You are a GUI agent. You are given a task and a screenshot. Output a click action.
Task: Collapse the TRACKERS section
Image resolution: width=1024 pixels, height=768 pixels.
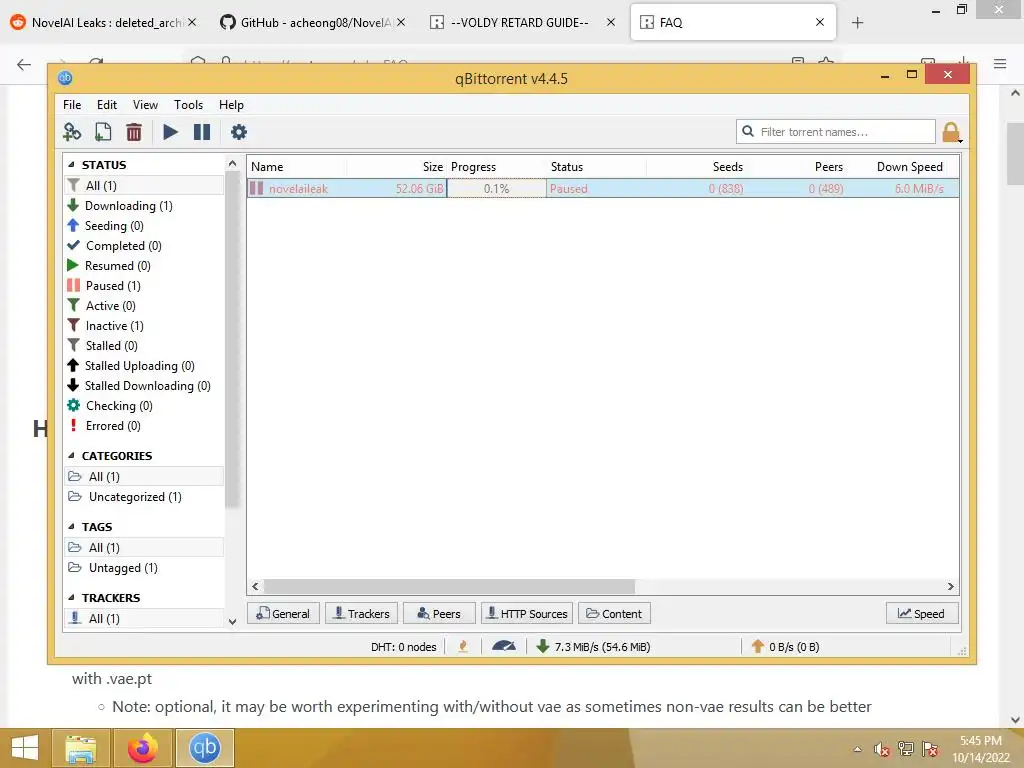click(x=71, y=598)
